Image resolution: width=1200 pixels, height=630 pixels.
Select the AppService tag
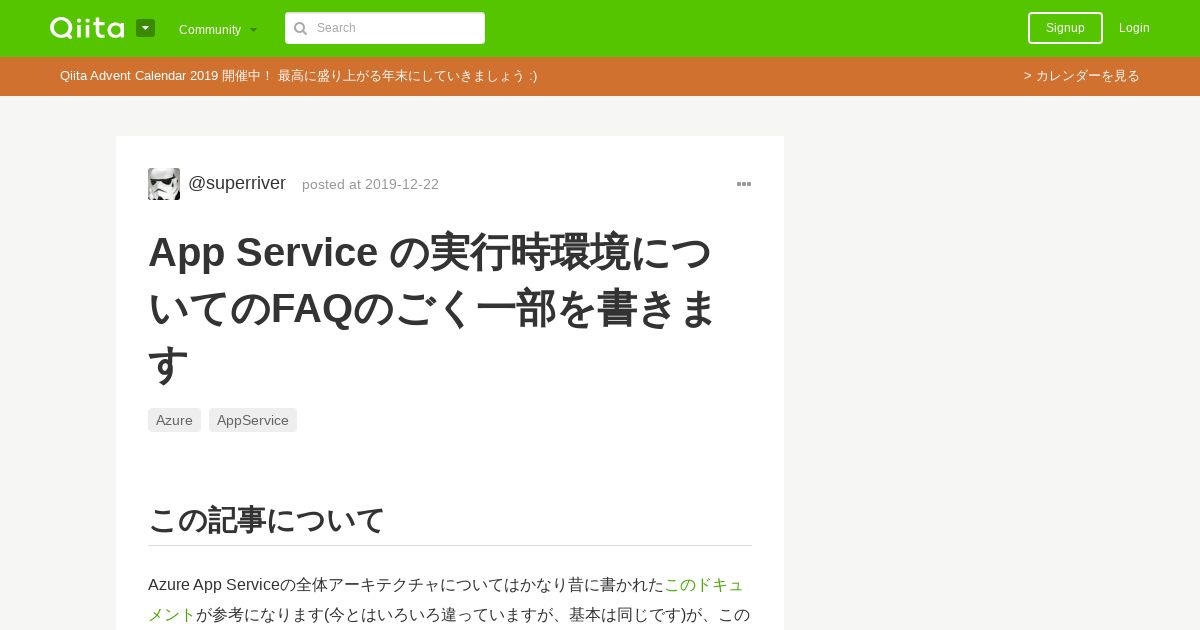253,420
